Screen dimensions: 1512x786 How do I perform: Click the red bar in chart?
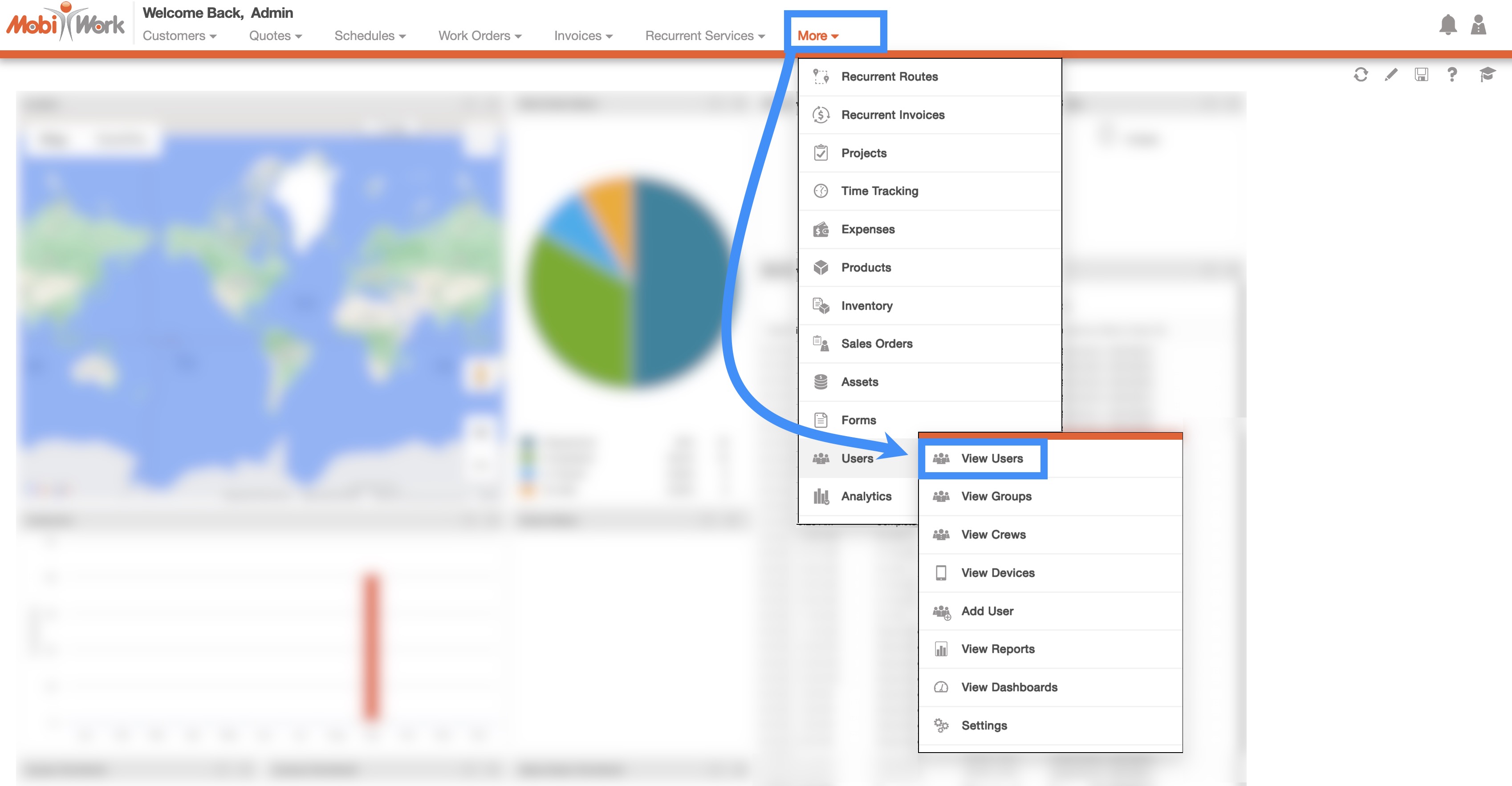371,645
